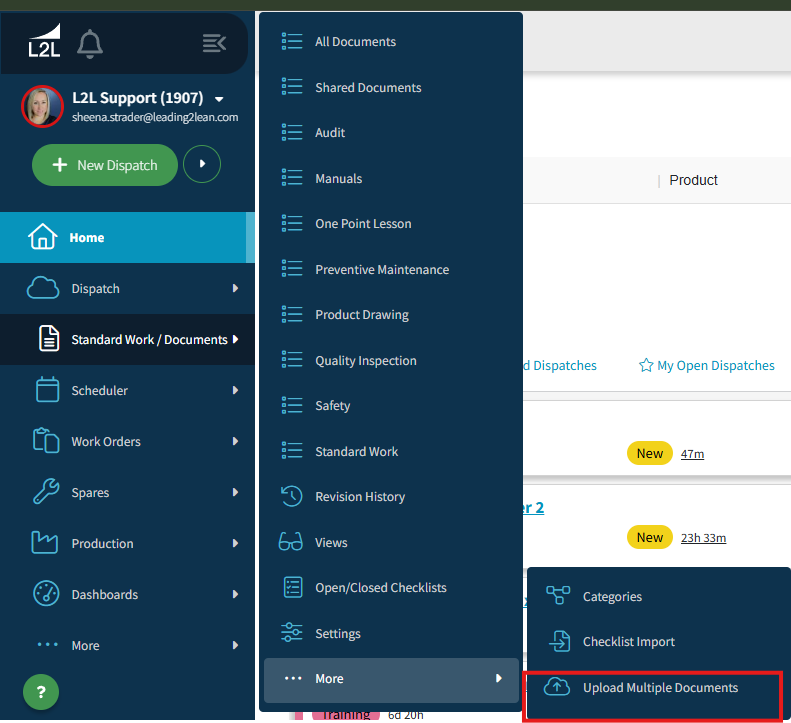791x723 pixels.
Task: Expand the L2L Support site dropdown
Action: click(219, 99)
